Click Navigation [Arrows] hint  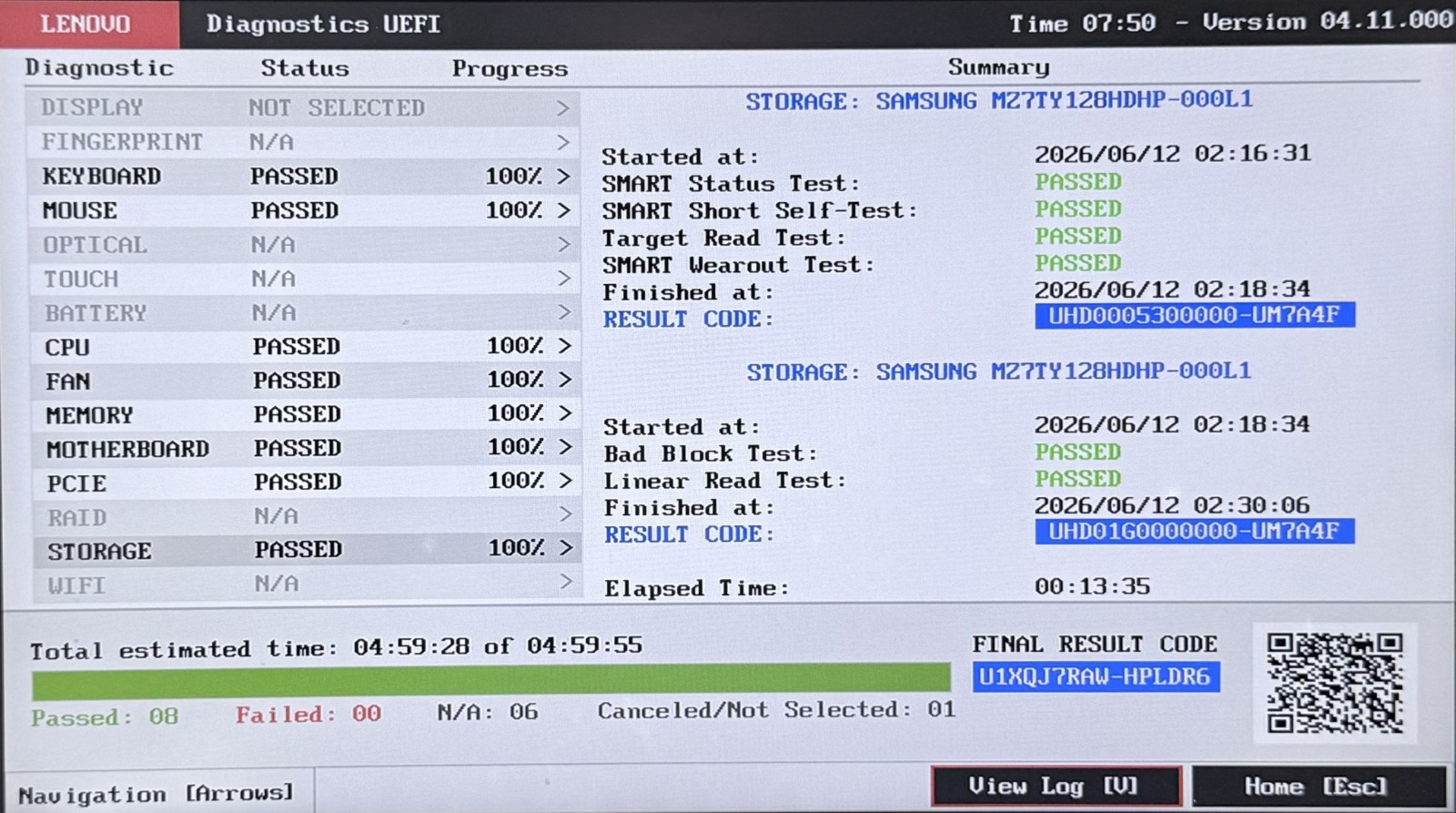pyautogui.click(x=157, y=794)
